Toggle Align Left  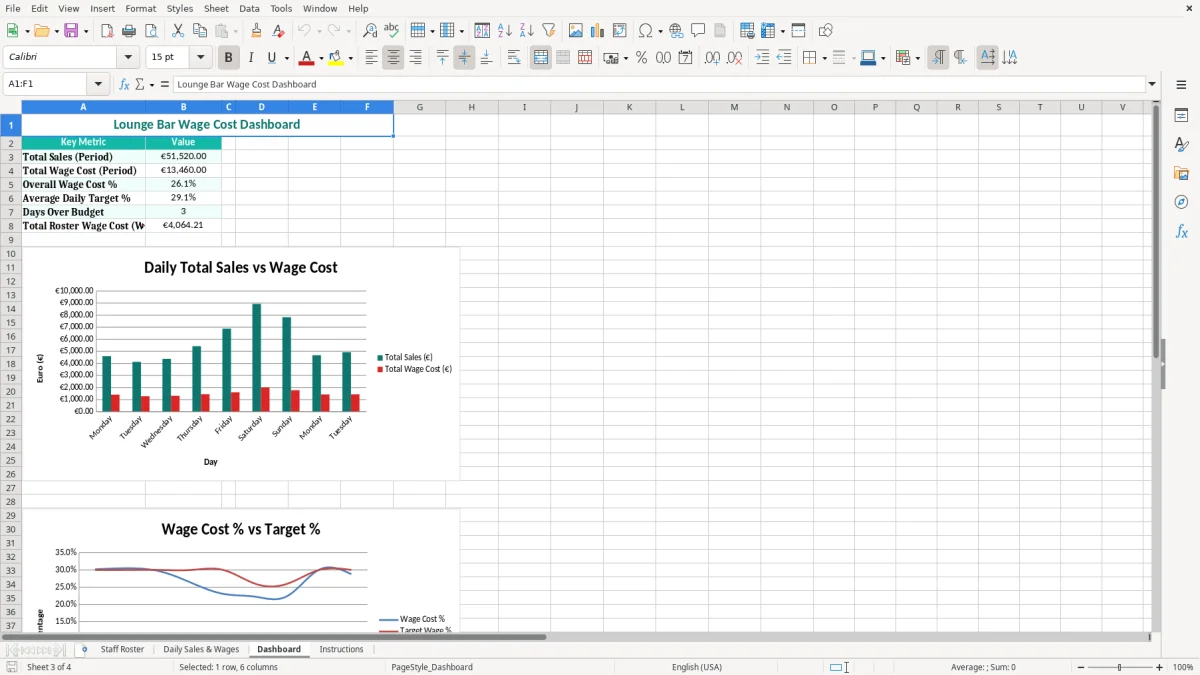point(371,58)
